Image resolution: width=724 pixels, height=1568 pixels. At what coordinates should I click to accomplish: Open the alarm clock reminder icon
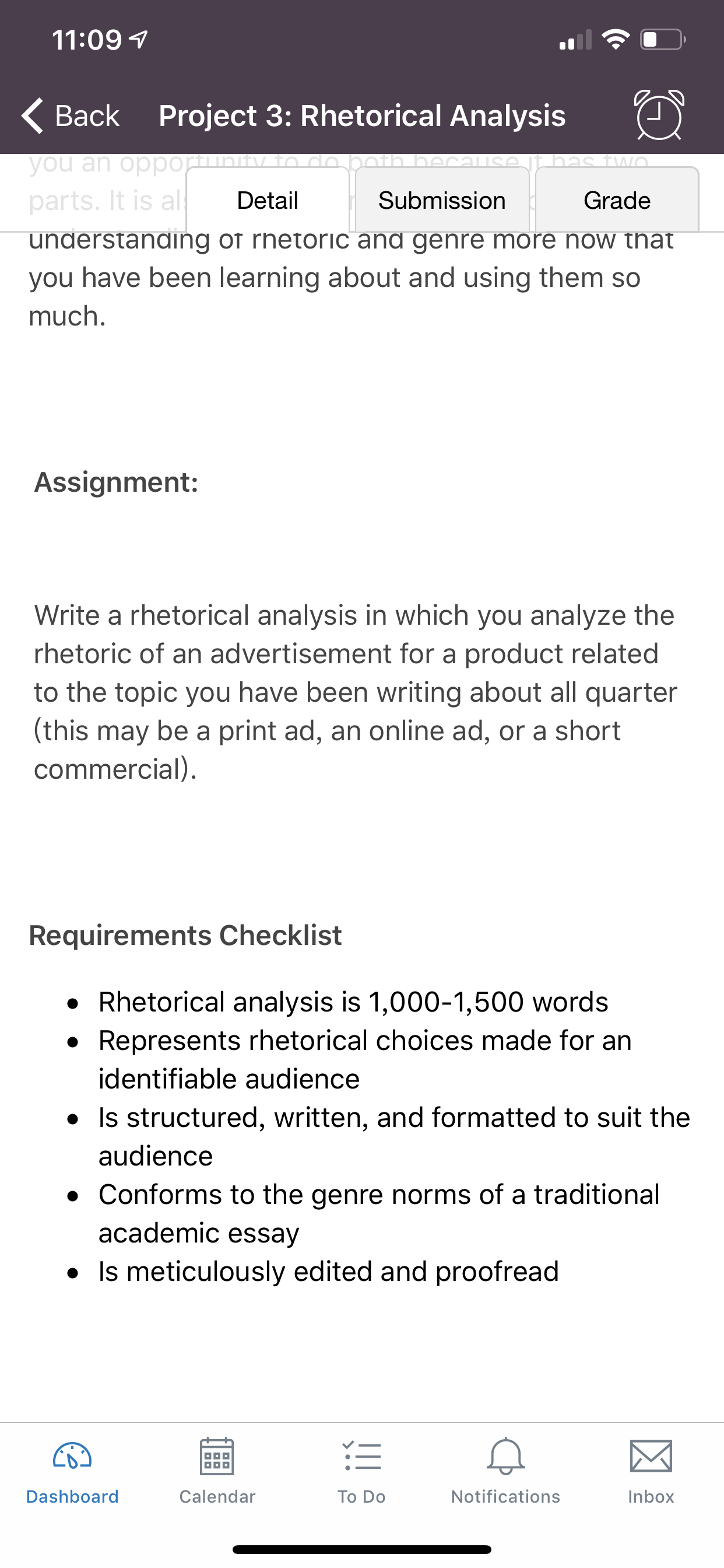[x=659, y=115]
